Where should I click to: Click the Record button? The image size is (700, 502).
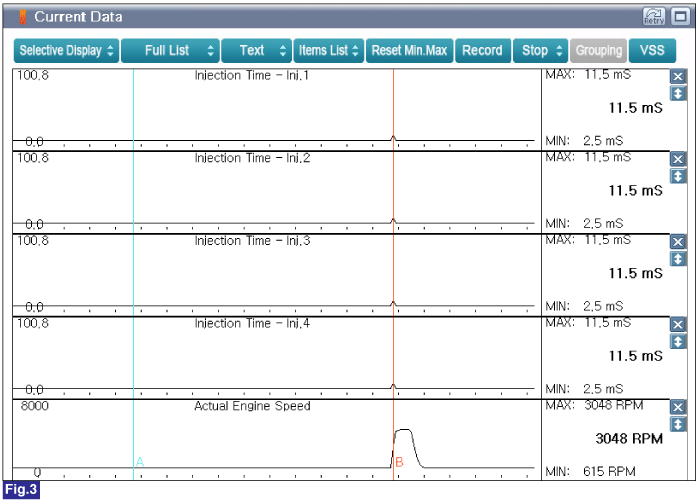click(483, 50)
